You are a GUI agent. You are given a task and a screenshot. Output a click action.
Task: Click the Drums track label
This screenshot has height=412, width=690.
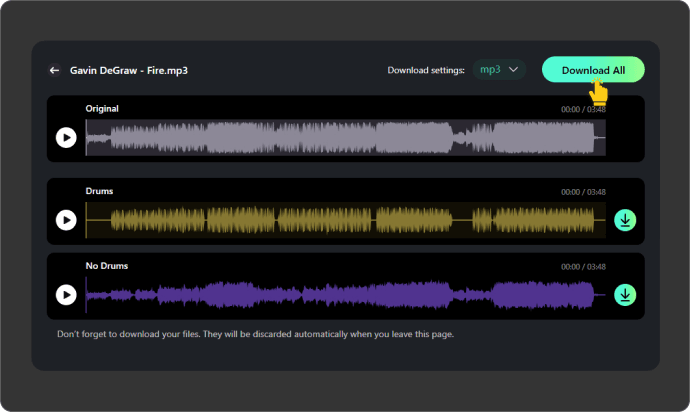click(99, 191)
